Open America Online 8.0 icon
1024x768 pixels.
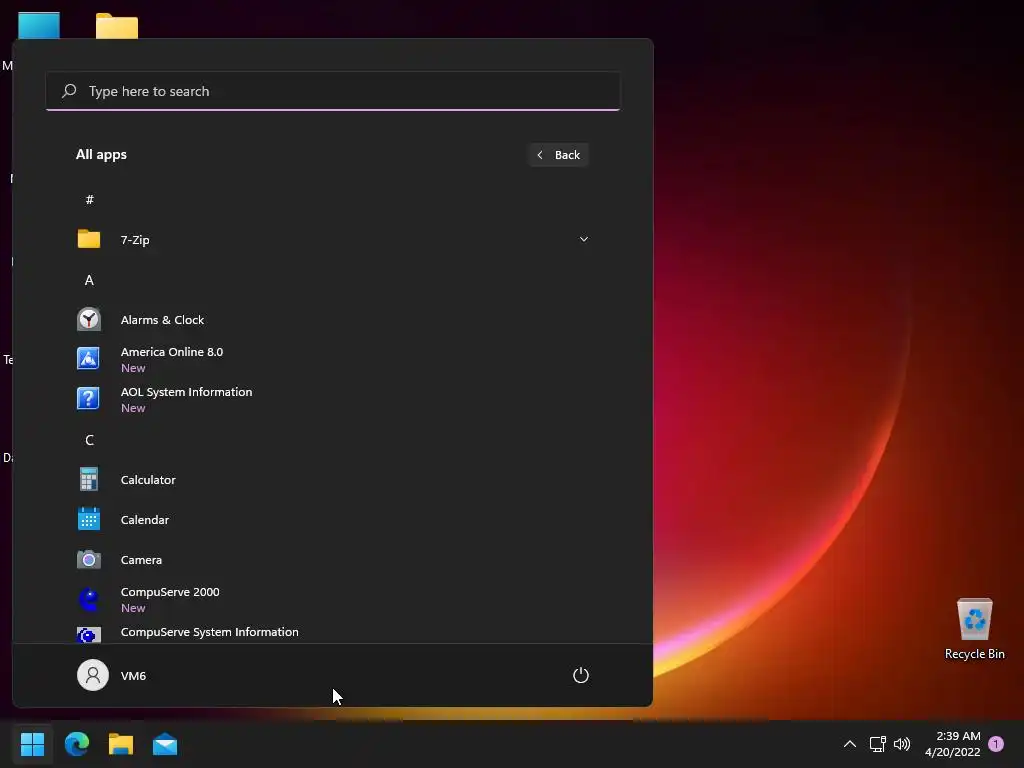(x=89, y=359)
